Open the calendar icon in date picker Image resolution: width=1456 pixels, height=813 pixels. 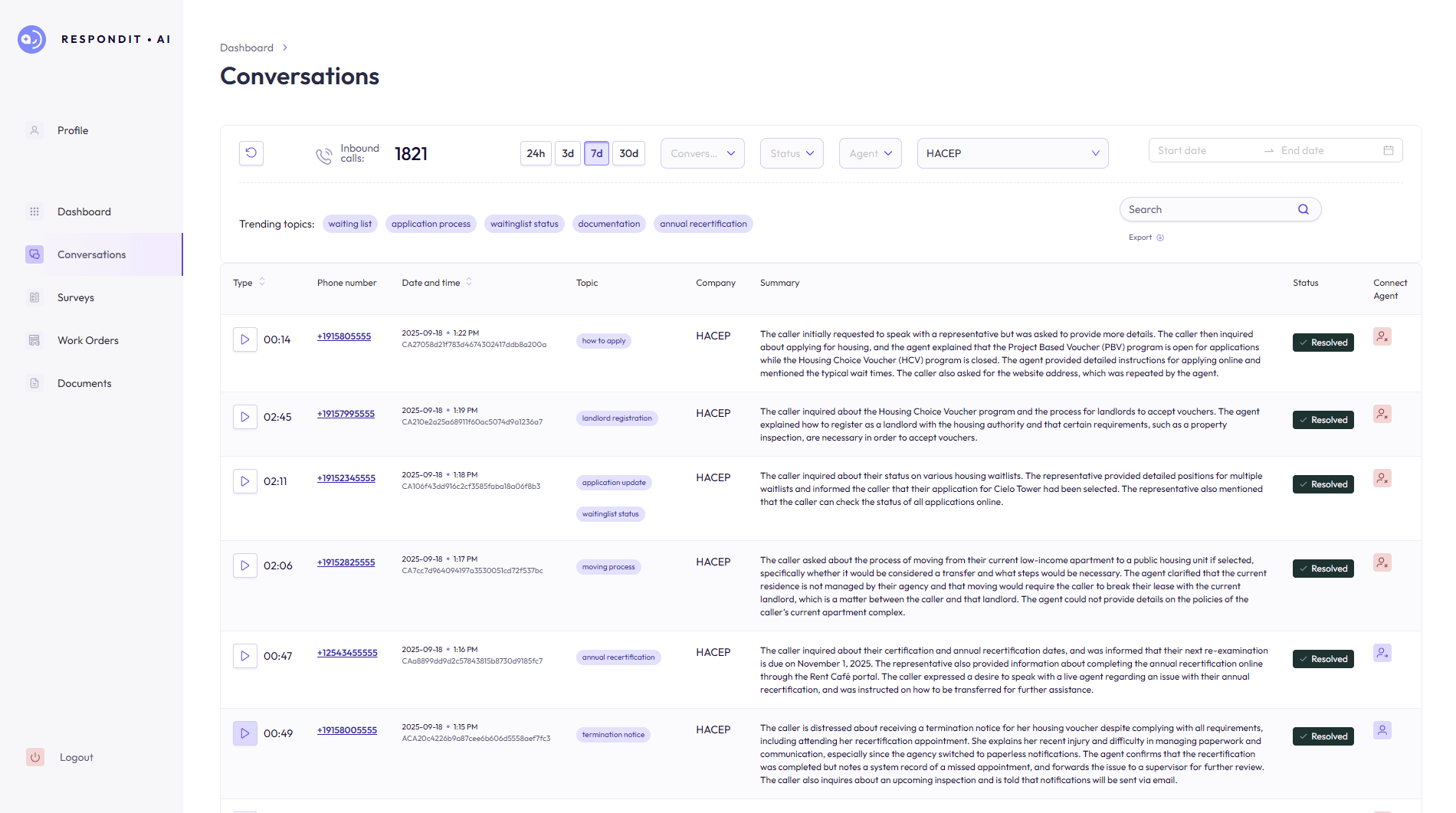1388,150
